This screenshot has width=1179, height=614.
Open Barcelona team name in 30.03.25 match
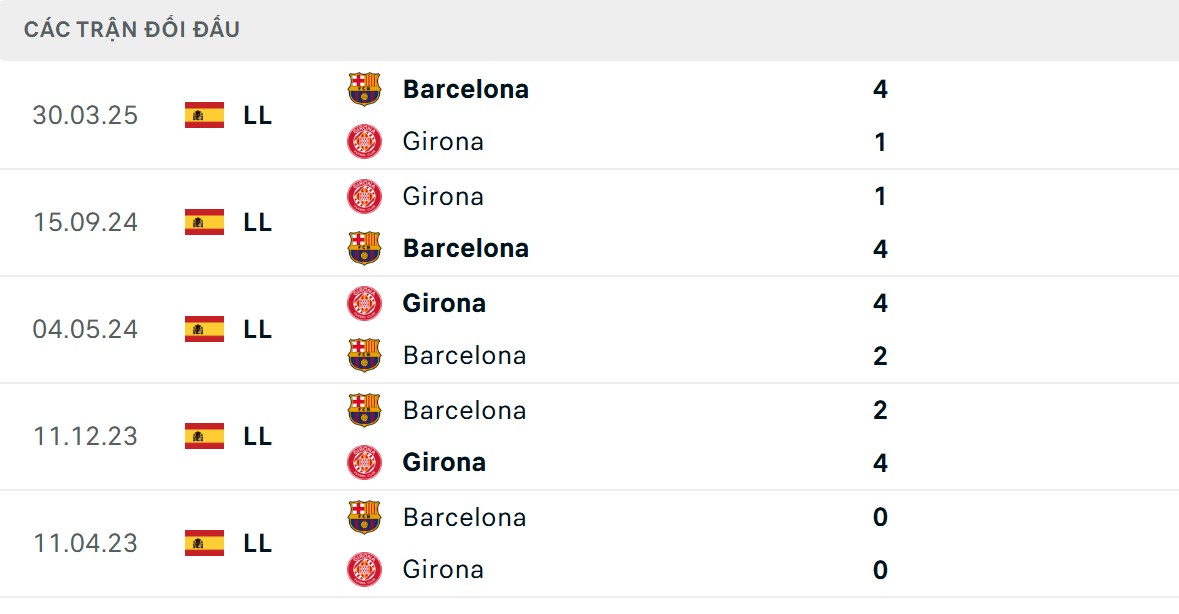tap(465, 89)
